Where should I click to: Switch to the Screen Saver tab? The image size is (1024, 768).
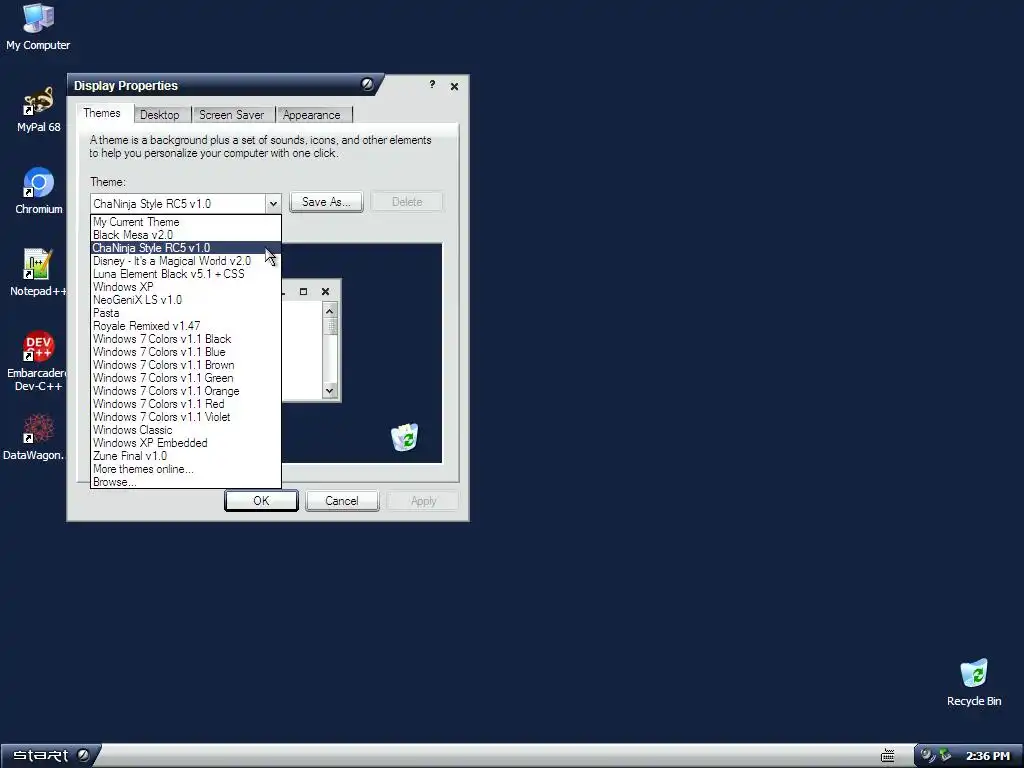(231, 115)
